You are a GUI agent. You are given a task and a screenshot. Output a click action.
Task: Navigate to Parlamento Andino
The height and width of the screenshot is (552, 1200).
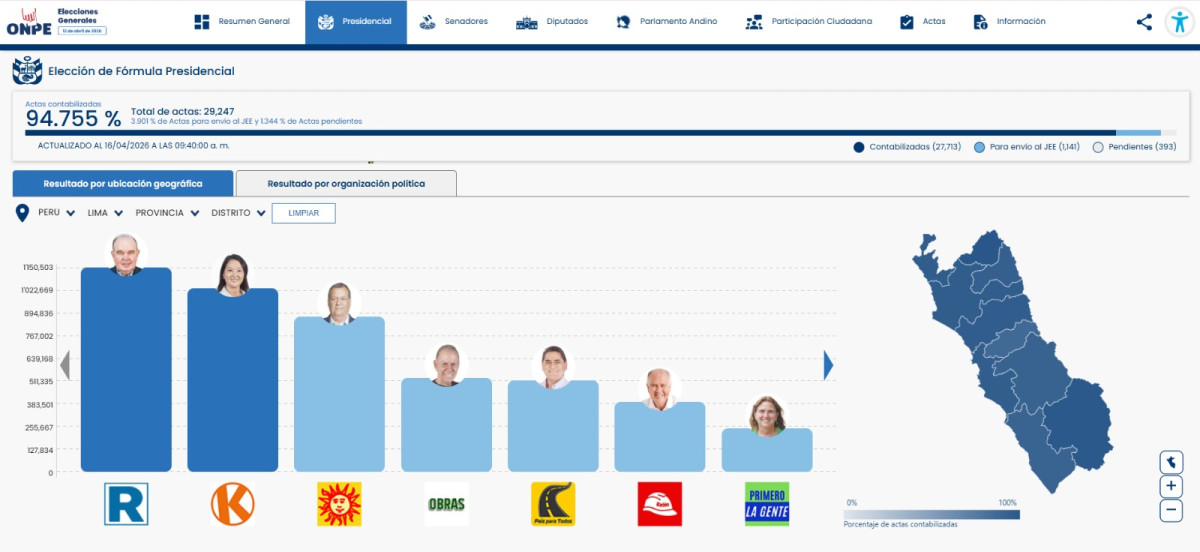[x=667, y=22]
